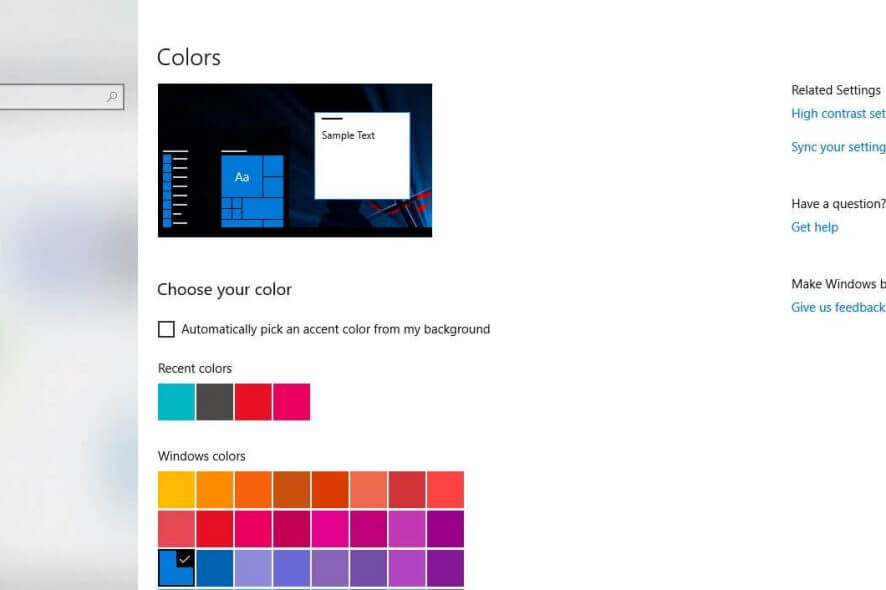The width and height of the screenshot is (886, 590).
Task: Click inside the sidebar search box
Action: (x=55, y=97)
